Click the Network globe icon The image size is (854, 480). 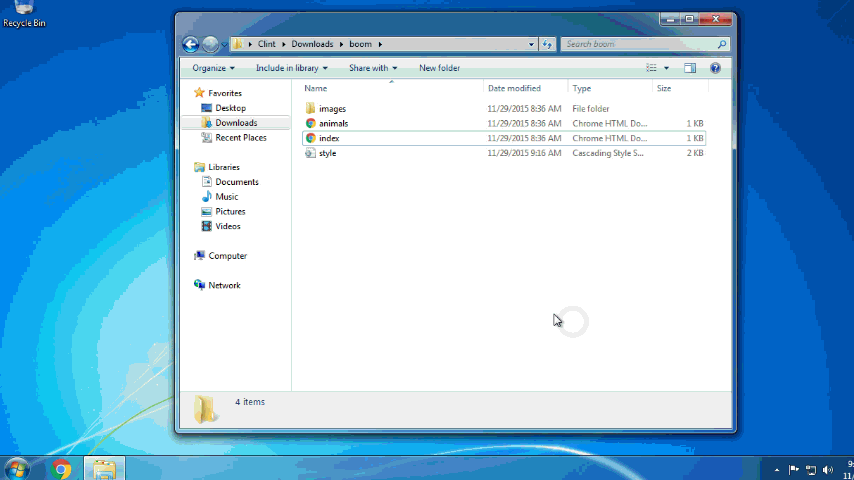(x=199, y=285)
